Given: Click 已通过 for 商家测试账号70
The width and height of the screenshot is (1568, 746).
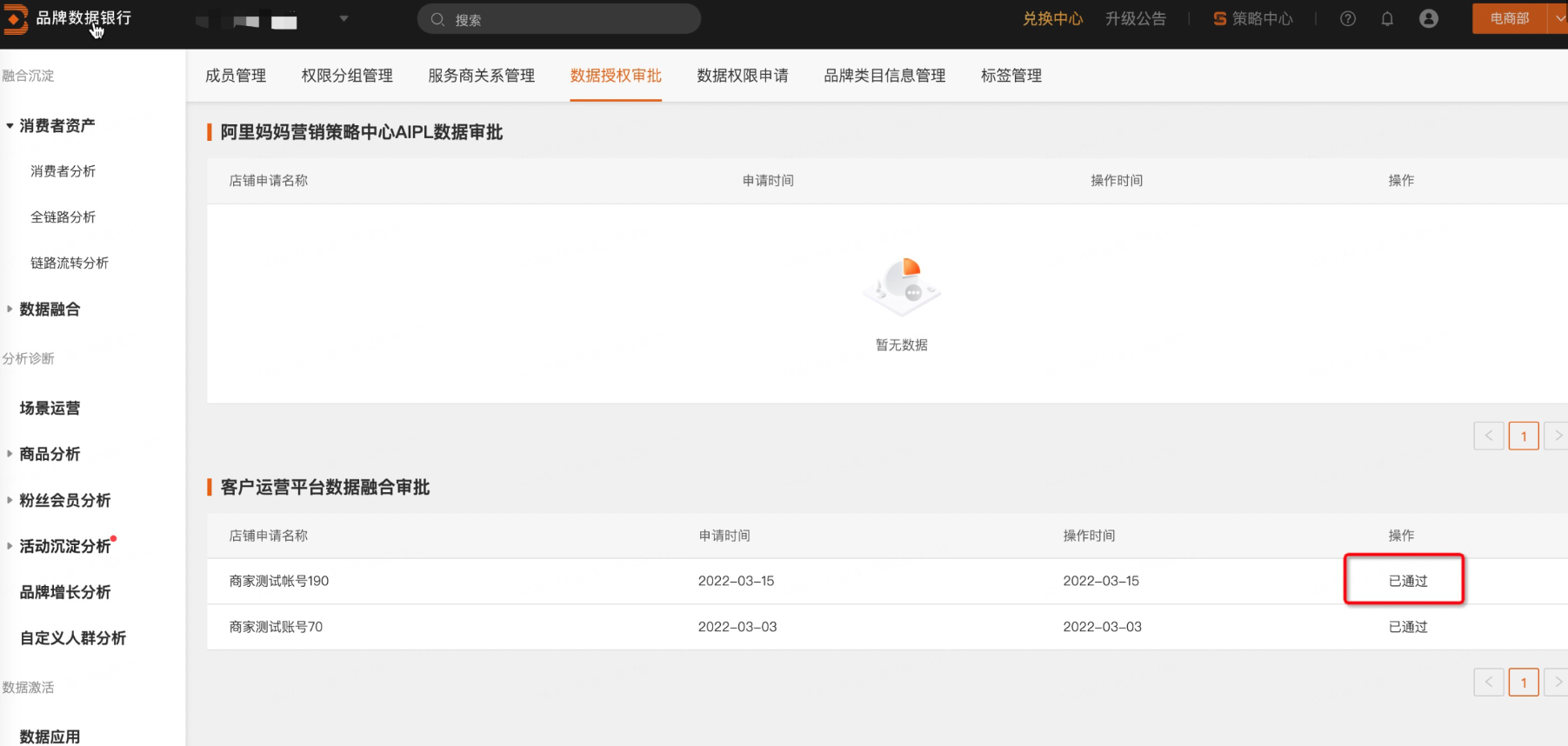Looking at the screenshot, I should (1408, 627).
